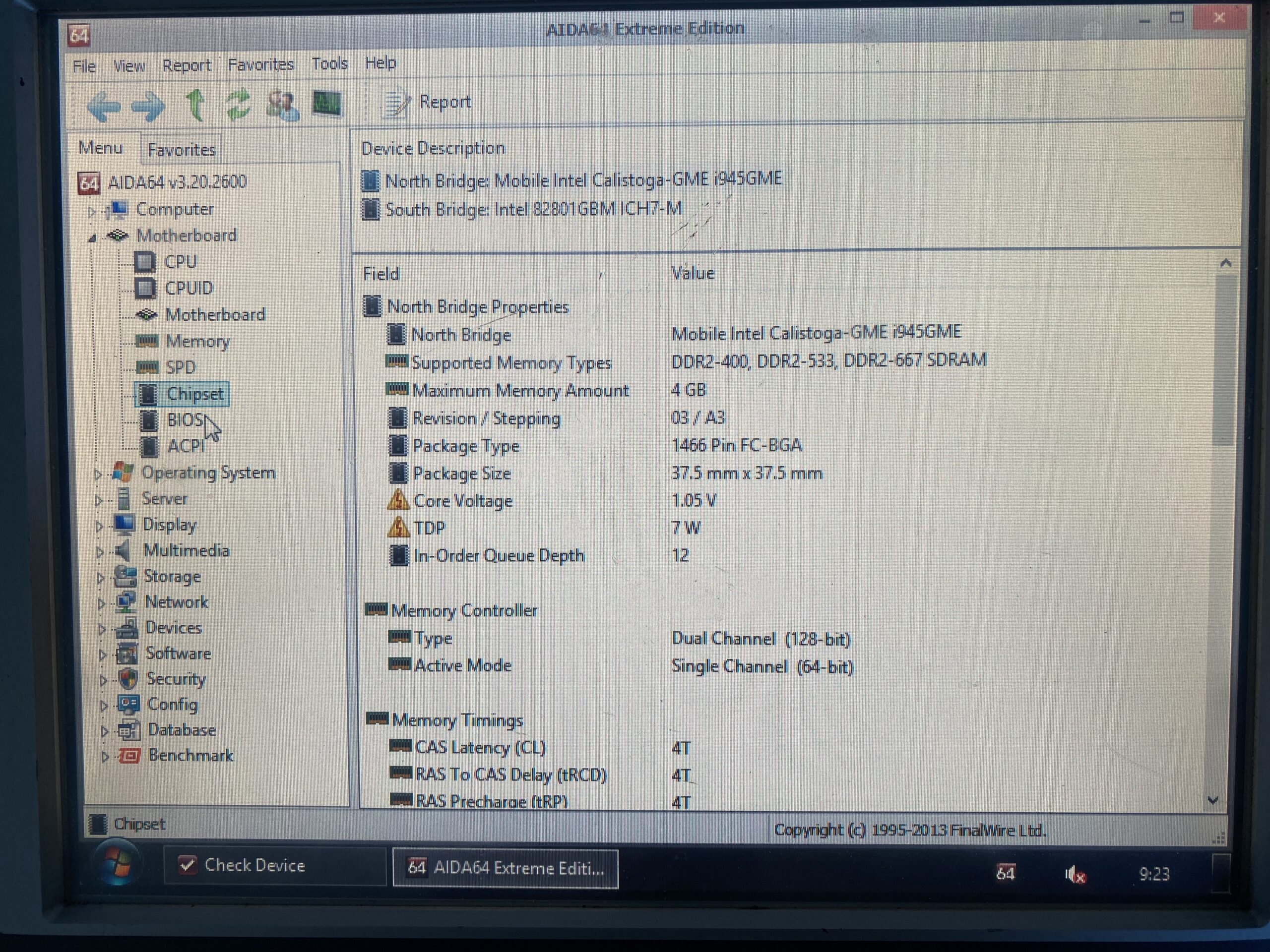Image resolution: width=1270 pixels, height=952 pixels.
Task: Switch to the Menu tab in sidebar
Action: coord(101,148)
